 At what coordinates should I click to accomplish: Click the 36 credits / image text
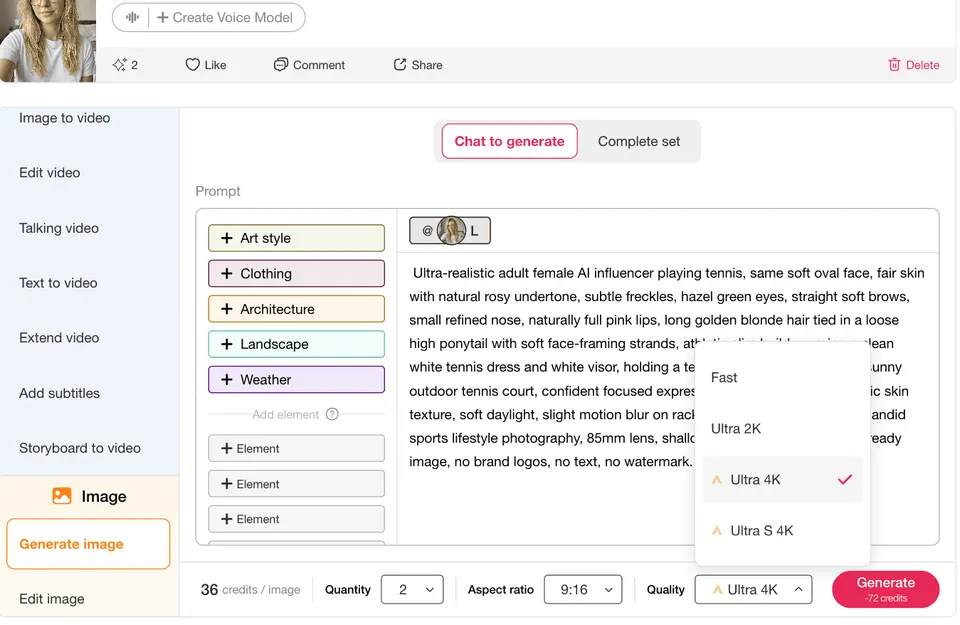(250, 589)
